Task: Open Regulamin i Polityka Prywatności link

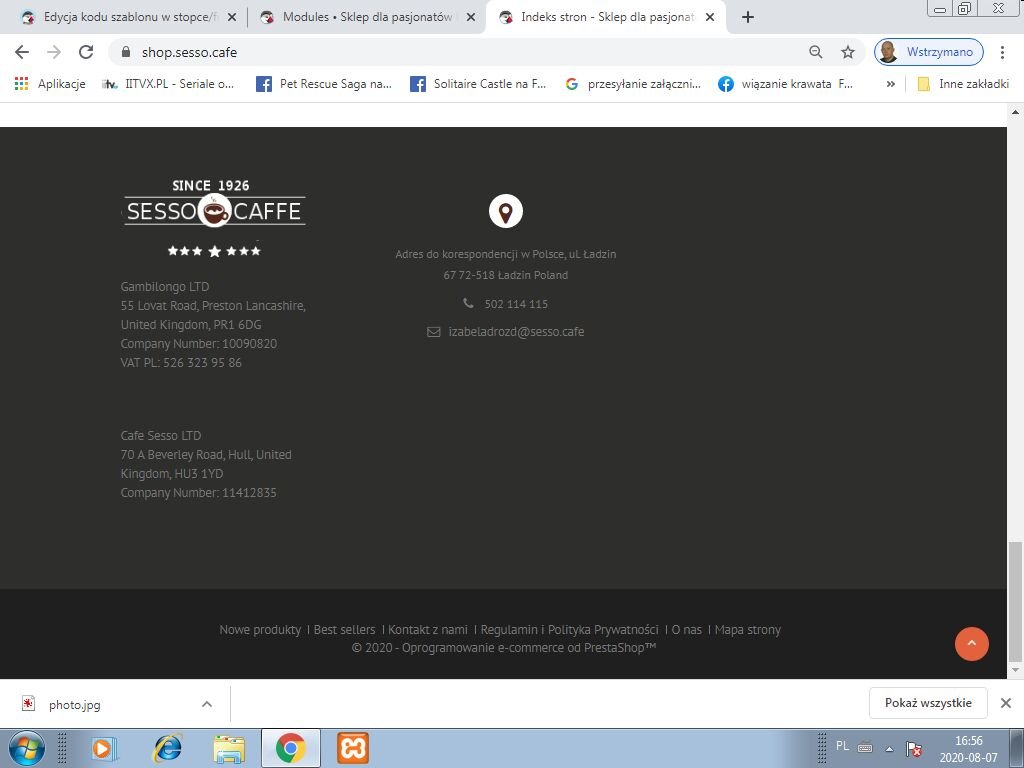Action: [x=569, y=630]
